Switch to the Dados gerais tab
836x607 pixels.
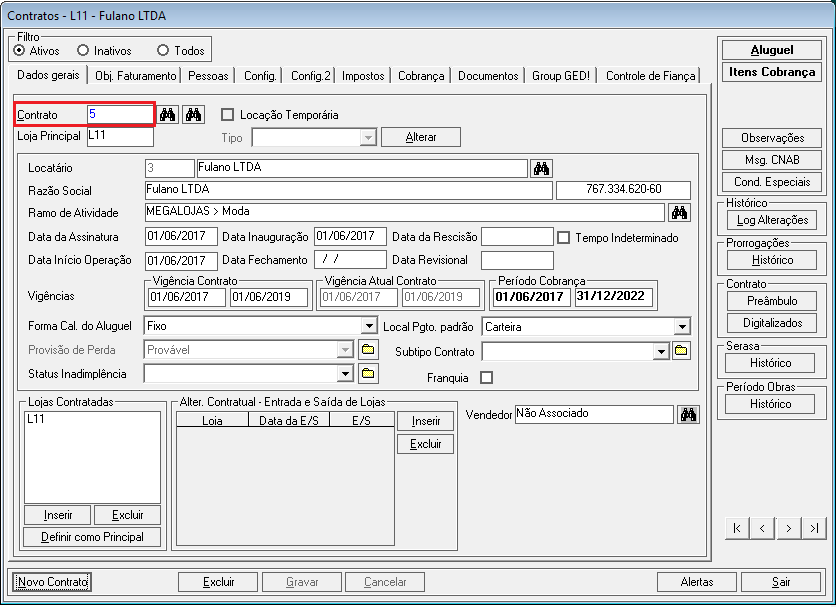tap(48, 75)
